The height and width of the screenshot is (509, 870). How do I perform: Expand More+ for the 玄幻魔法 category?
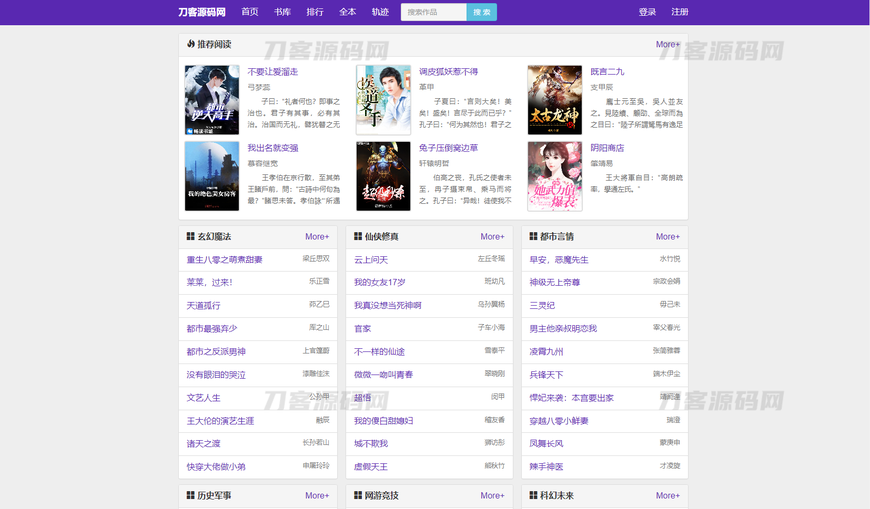pyautogui.click(x=317, y=237)
